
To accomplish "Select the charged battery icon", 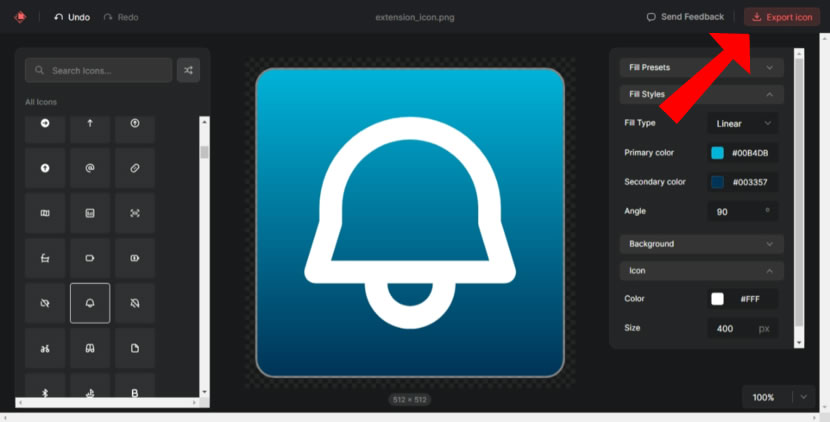I will click(135, 258).
